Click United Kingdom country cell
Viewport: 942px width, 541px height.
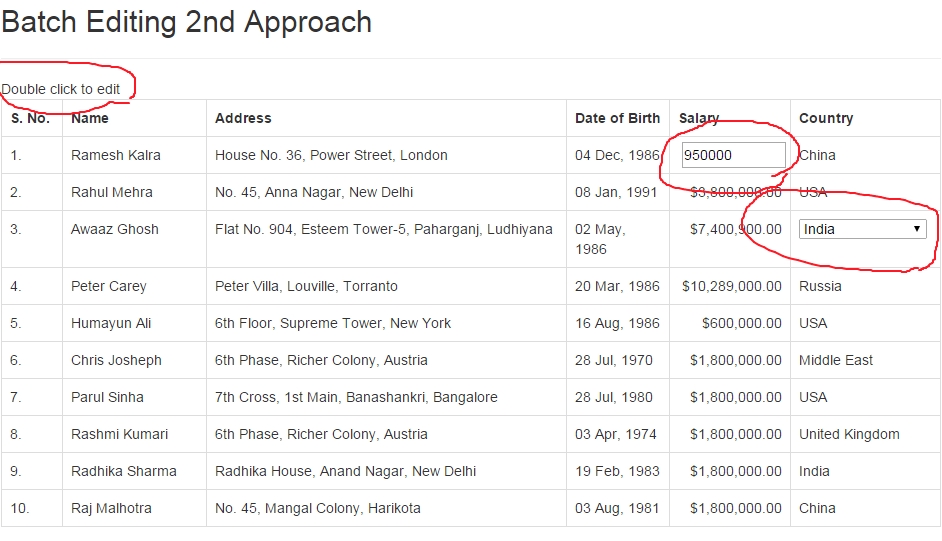tap(865, 434)
